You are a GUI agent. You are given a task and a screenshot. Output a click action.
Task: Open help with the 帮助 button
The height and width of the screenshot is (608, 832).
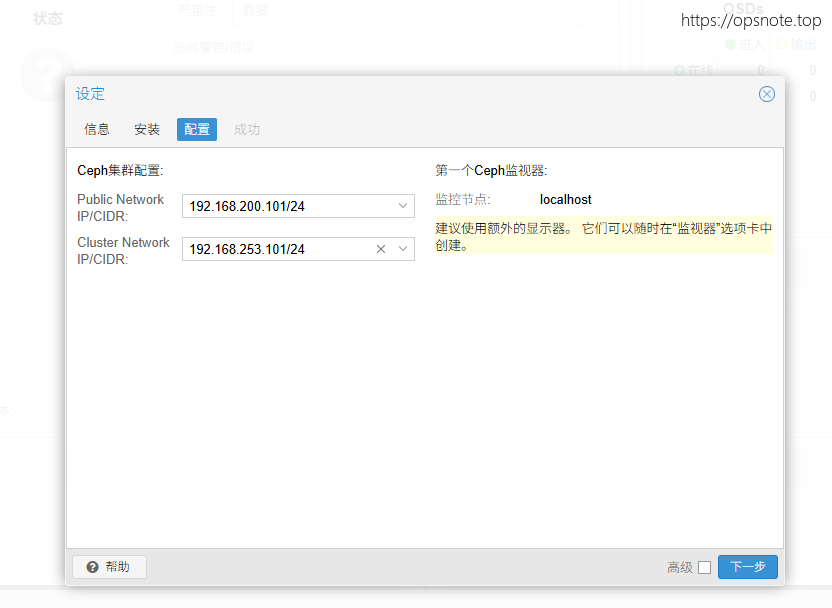click(x=109, y=567)
